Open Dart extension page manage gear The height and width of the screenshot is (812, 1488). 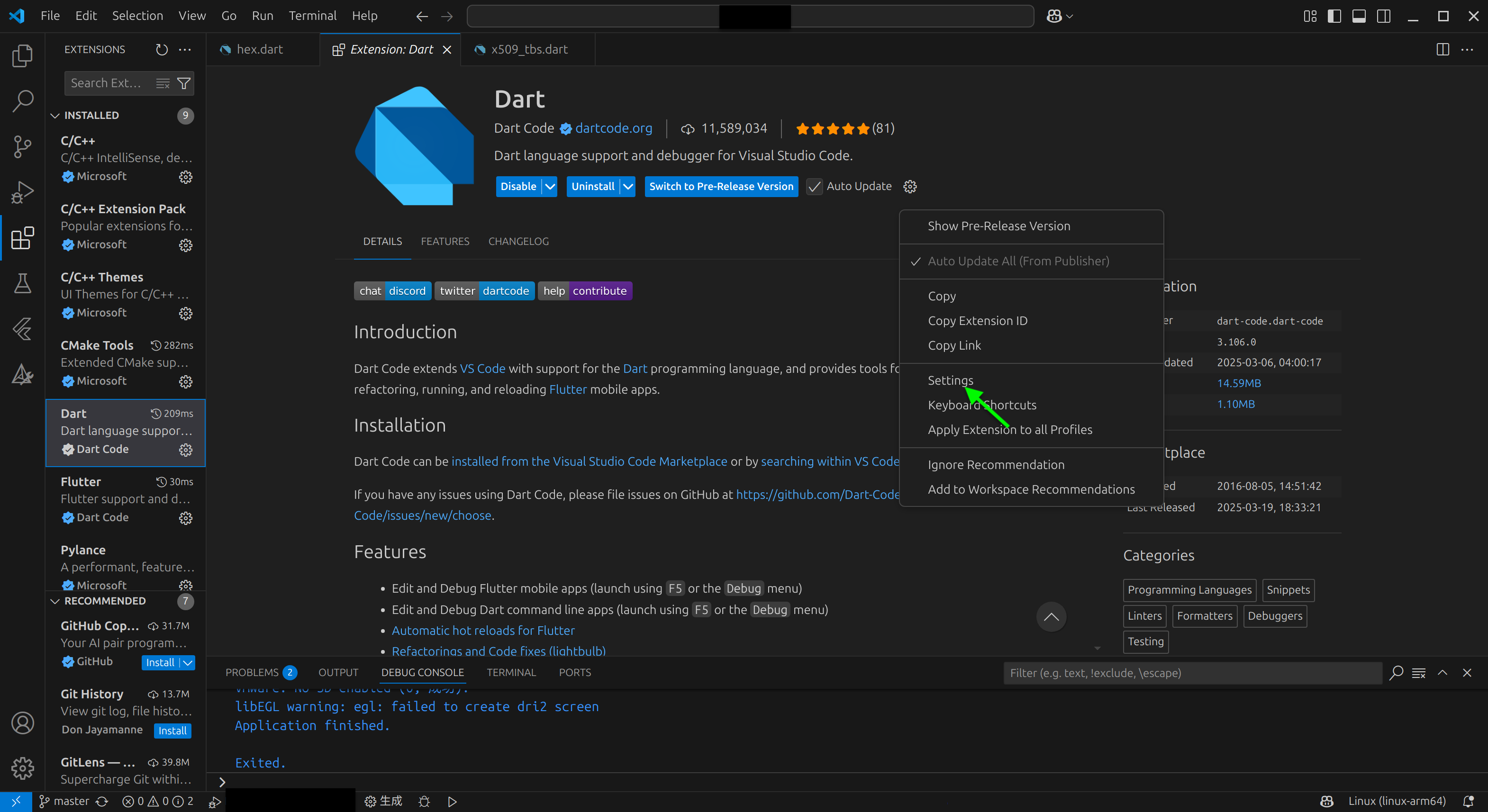pos(910,187)
